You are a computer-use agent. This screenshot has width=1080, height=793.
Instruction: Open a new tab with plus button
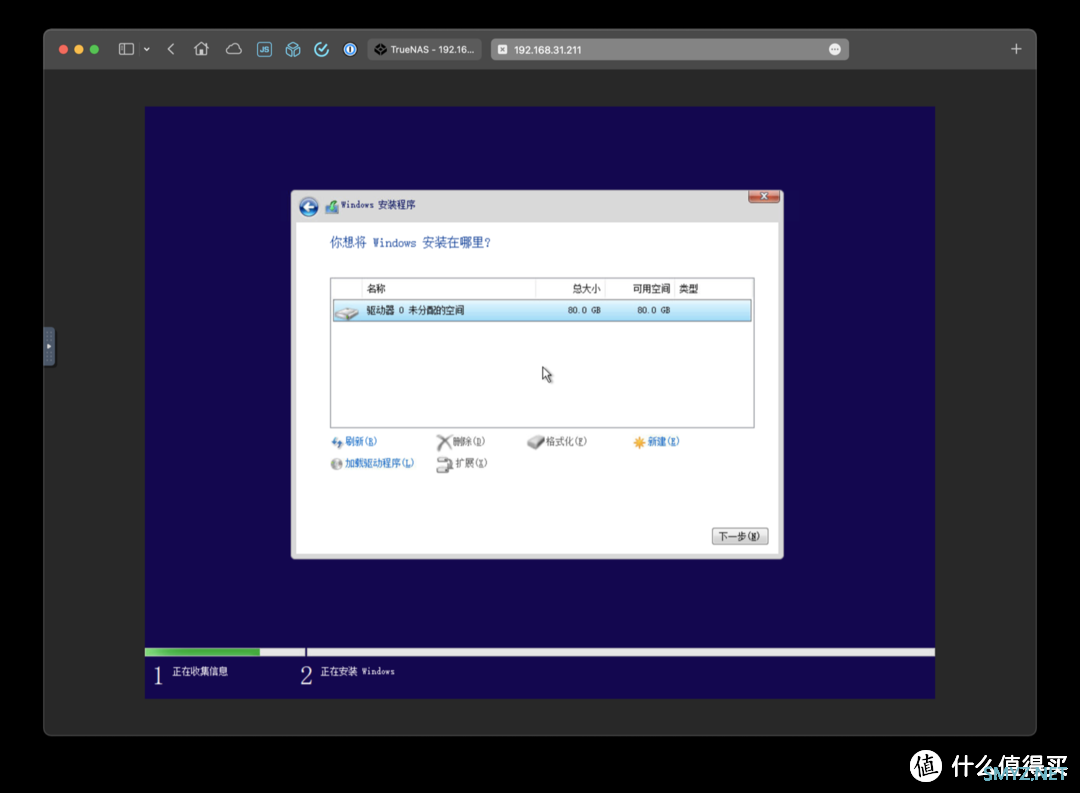(x=1016, y=49)
